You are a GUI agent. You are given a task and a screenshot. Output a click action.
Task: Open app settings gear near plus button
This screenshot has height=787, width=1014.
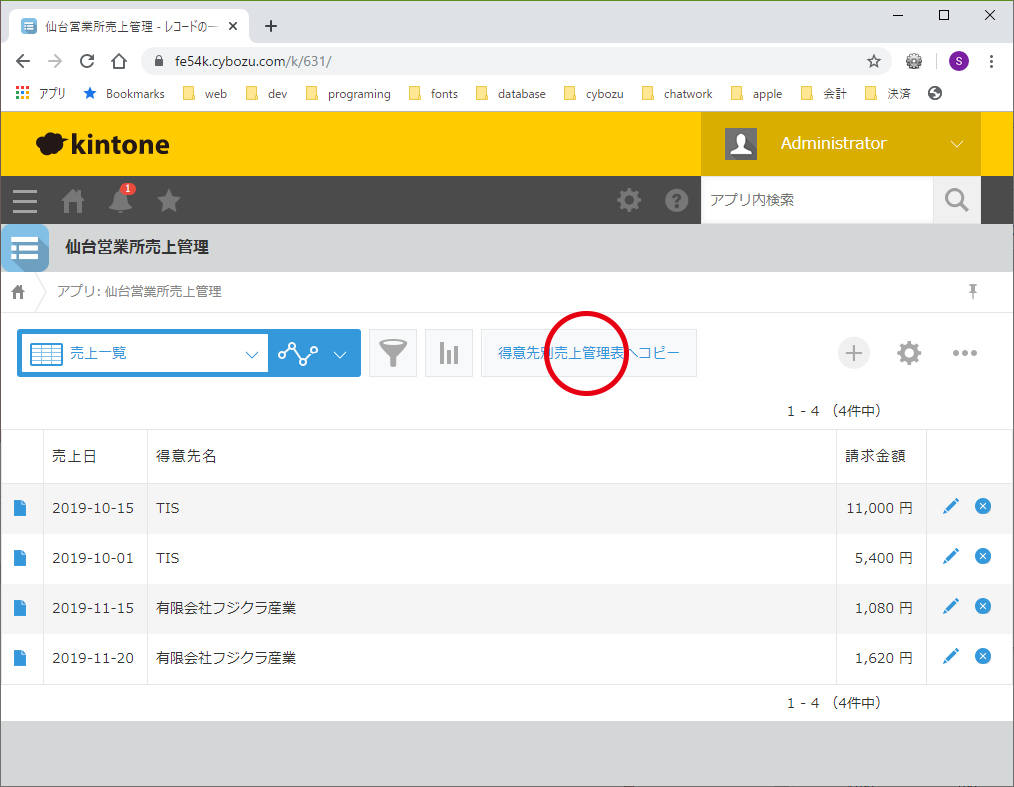click(909, 353)
